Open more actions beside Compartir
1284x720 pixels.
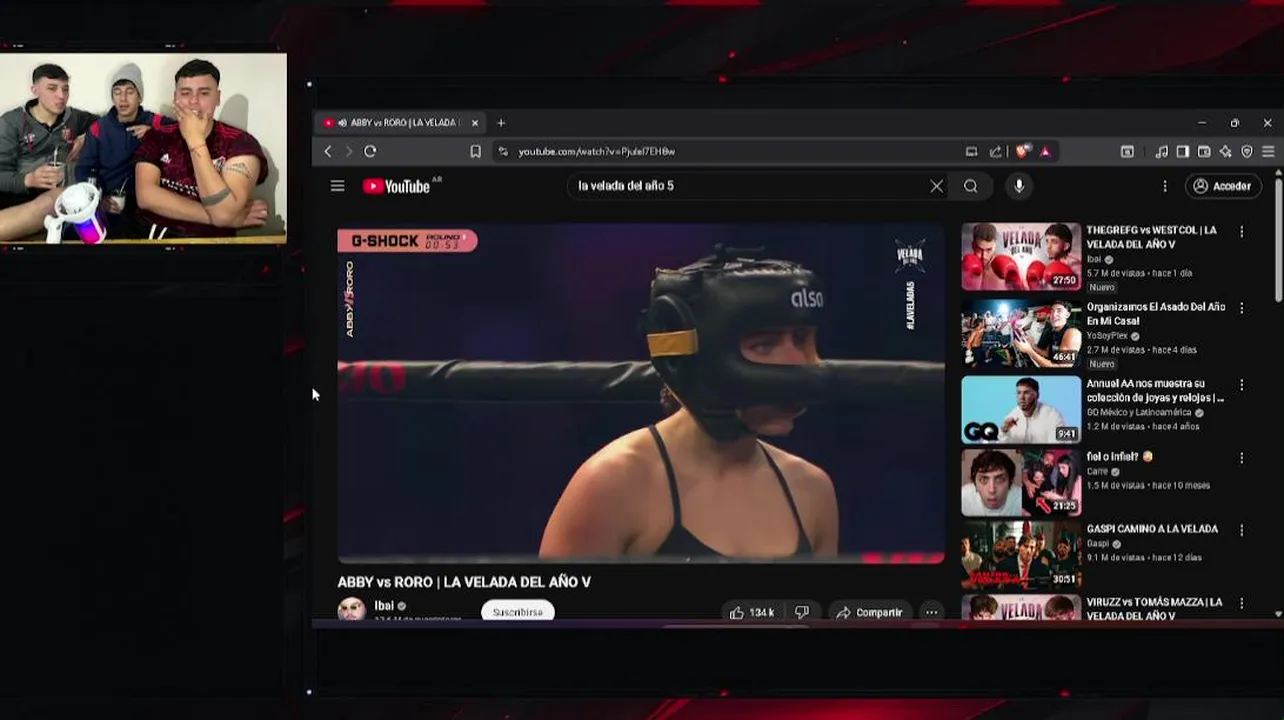(x=931, y=612)
